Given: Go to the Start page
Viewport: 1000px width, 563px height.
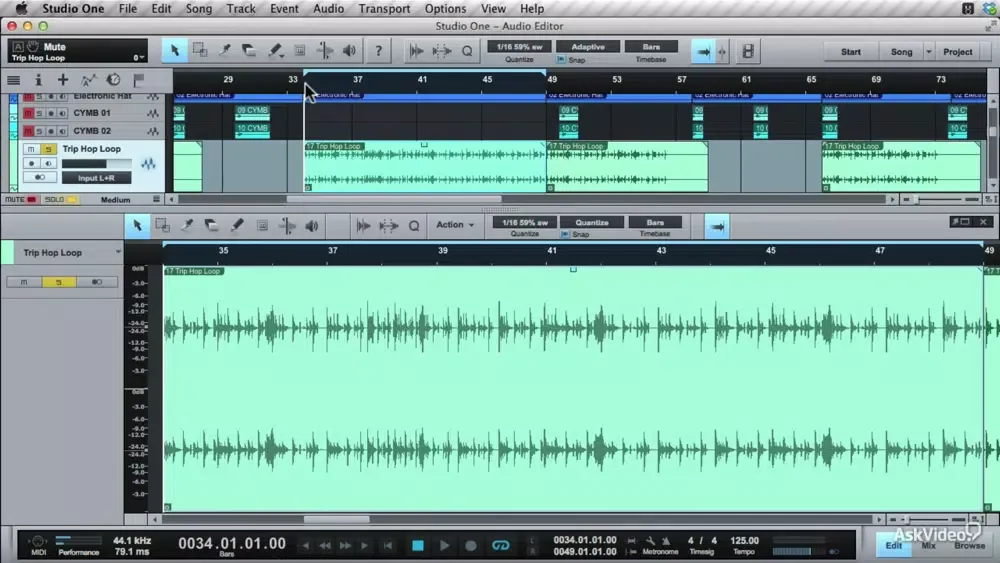Looking at the screenshot, I should pyautogui.click(x=850, y=52).
